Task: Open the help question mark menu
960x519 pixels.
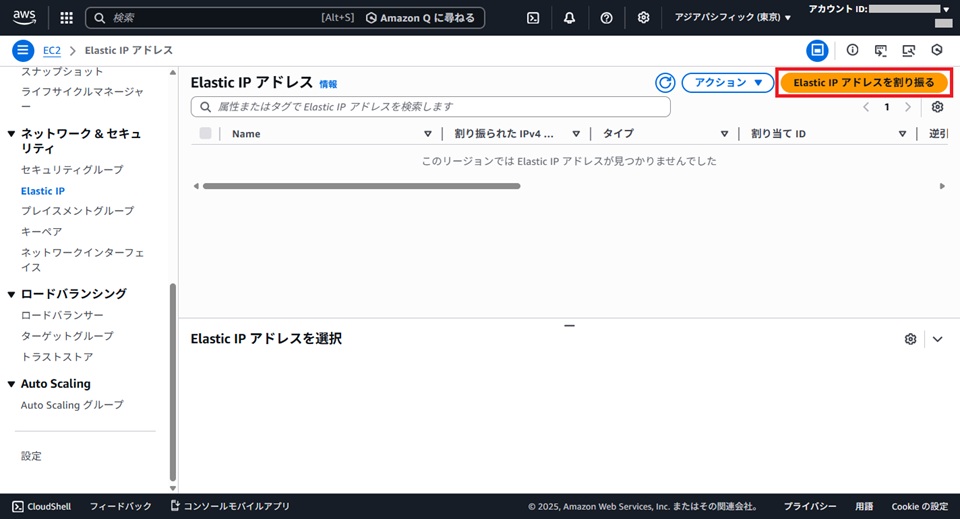Action: 606,18
